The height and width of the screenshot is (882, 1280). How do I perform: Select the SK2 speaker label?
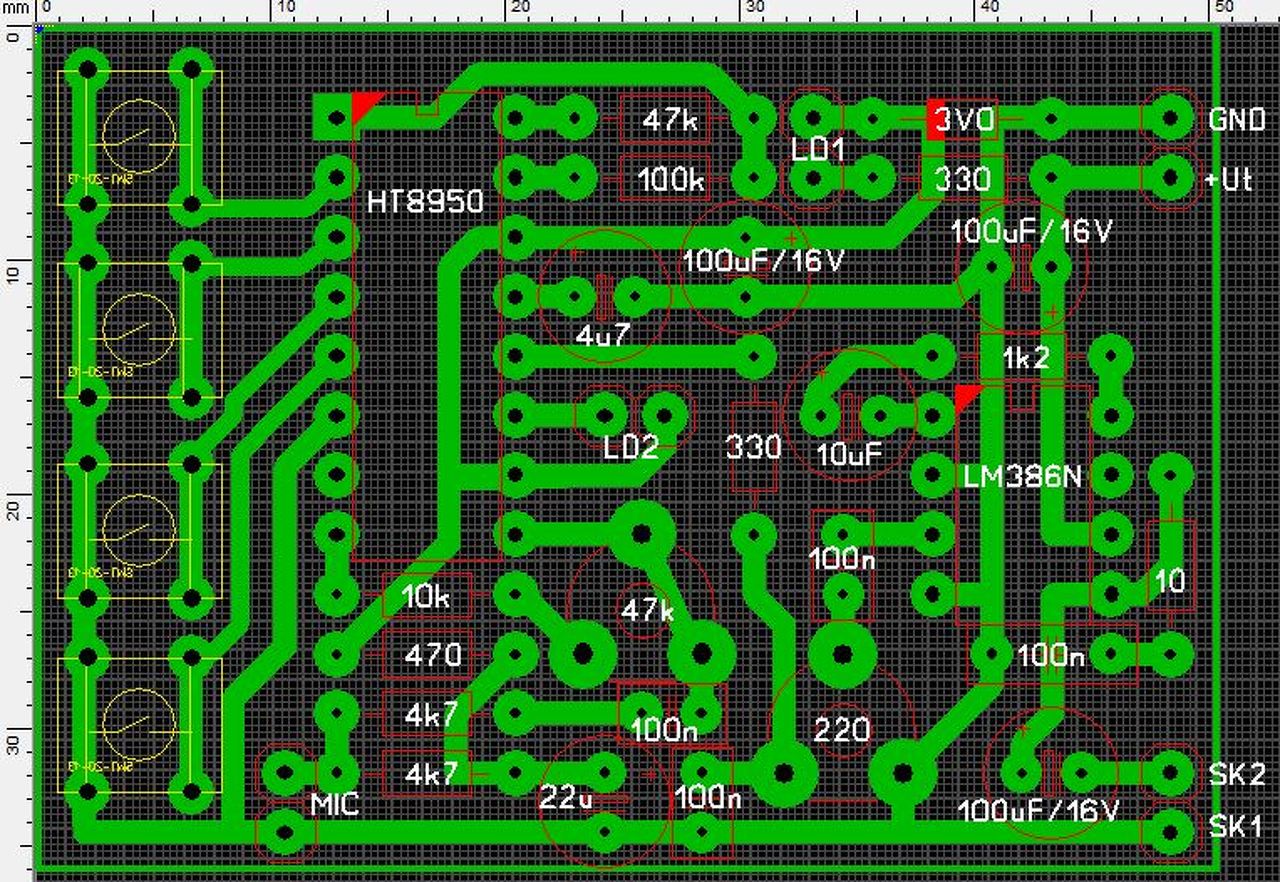click(x=1237, y=773)
